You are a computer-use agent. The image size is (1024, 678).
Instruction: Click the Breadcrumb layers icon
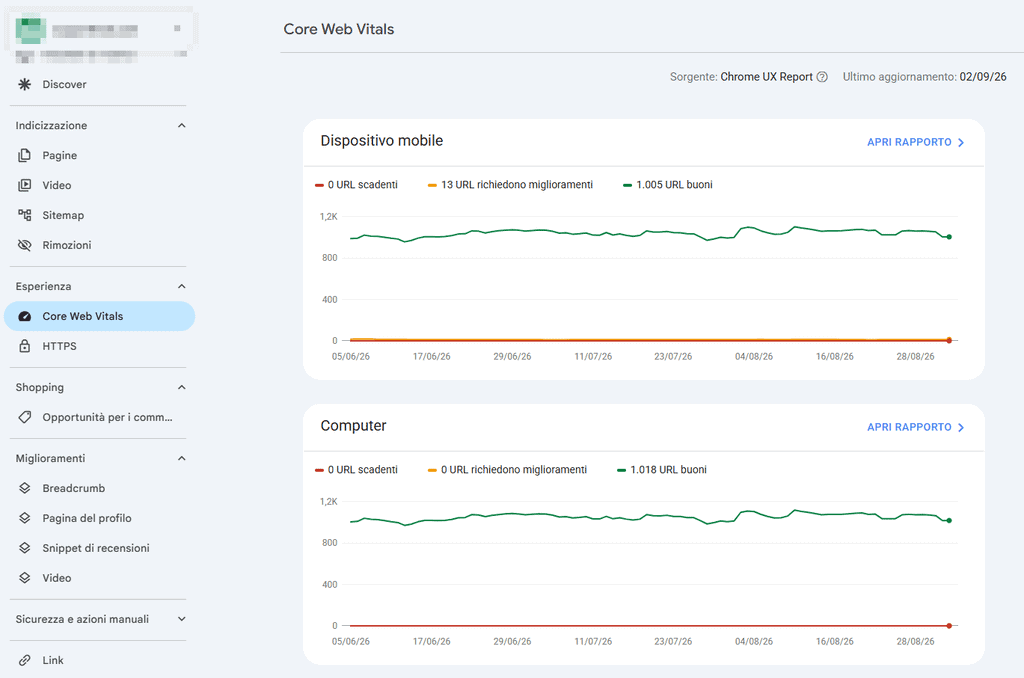pyautogui.click(x=25, y=488)
